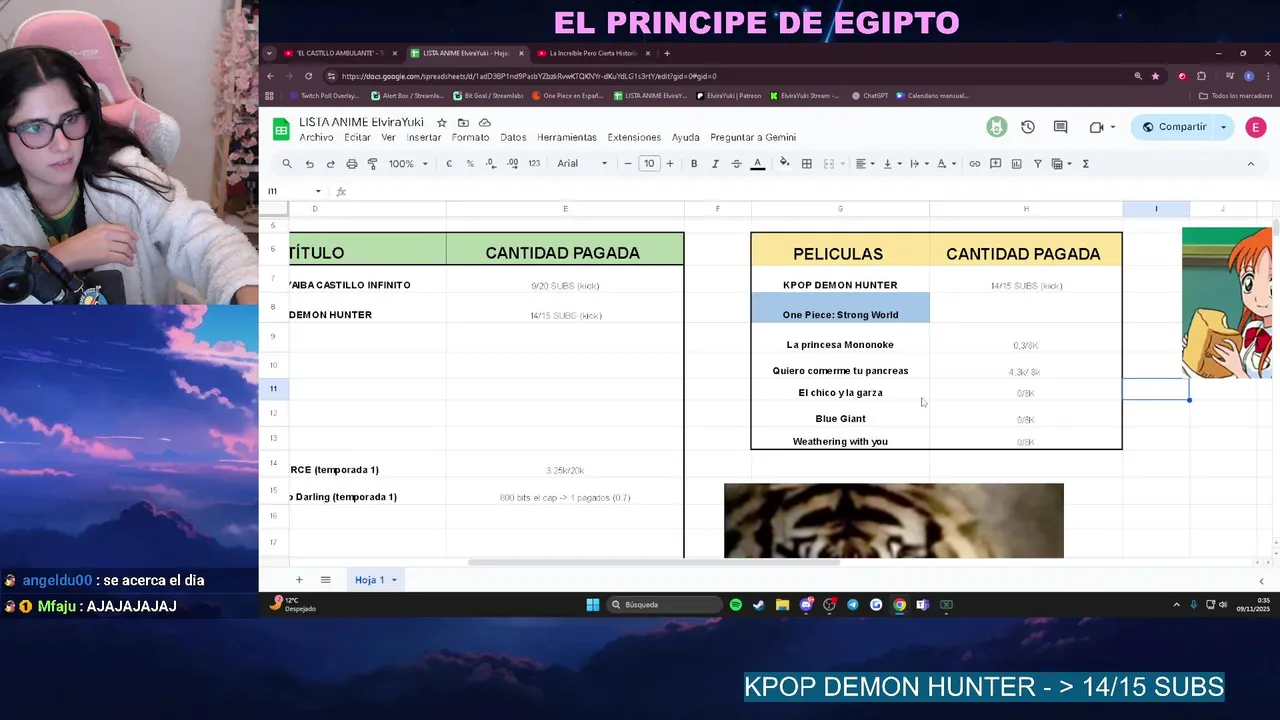Undo the last action
1280x720 pixels.
tap(309, 164)
